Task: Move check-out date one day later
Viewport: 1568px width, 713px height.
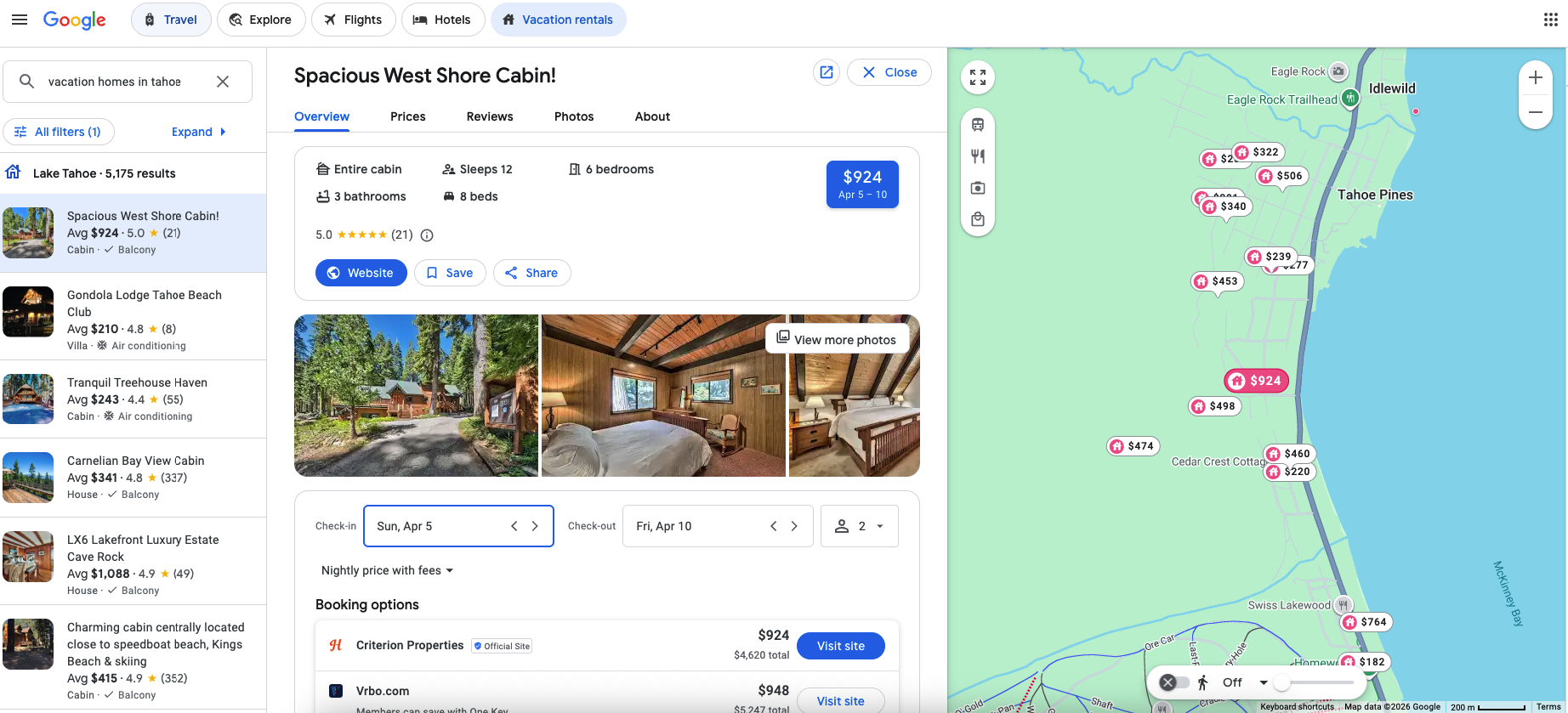Action: point(794,526)
